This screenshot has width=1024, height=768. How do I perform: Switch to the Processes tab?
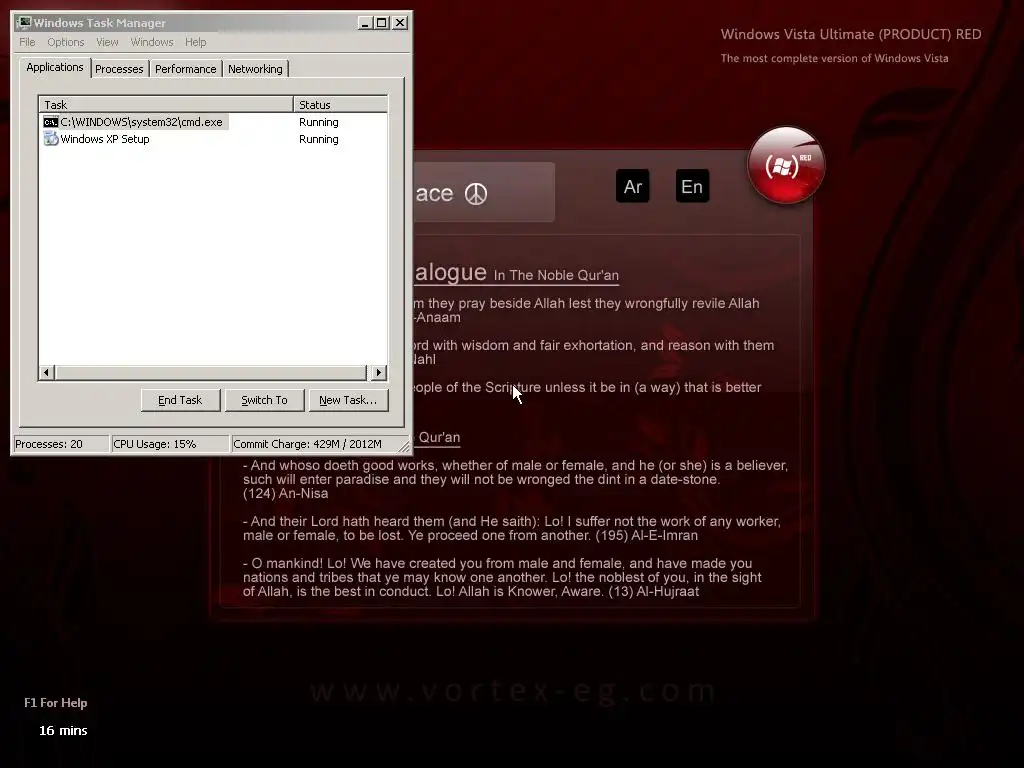(119, 69)
